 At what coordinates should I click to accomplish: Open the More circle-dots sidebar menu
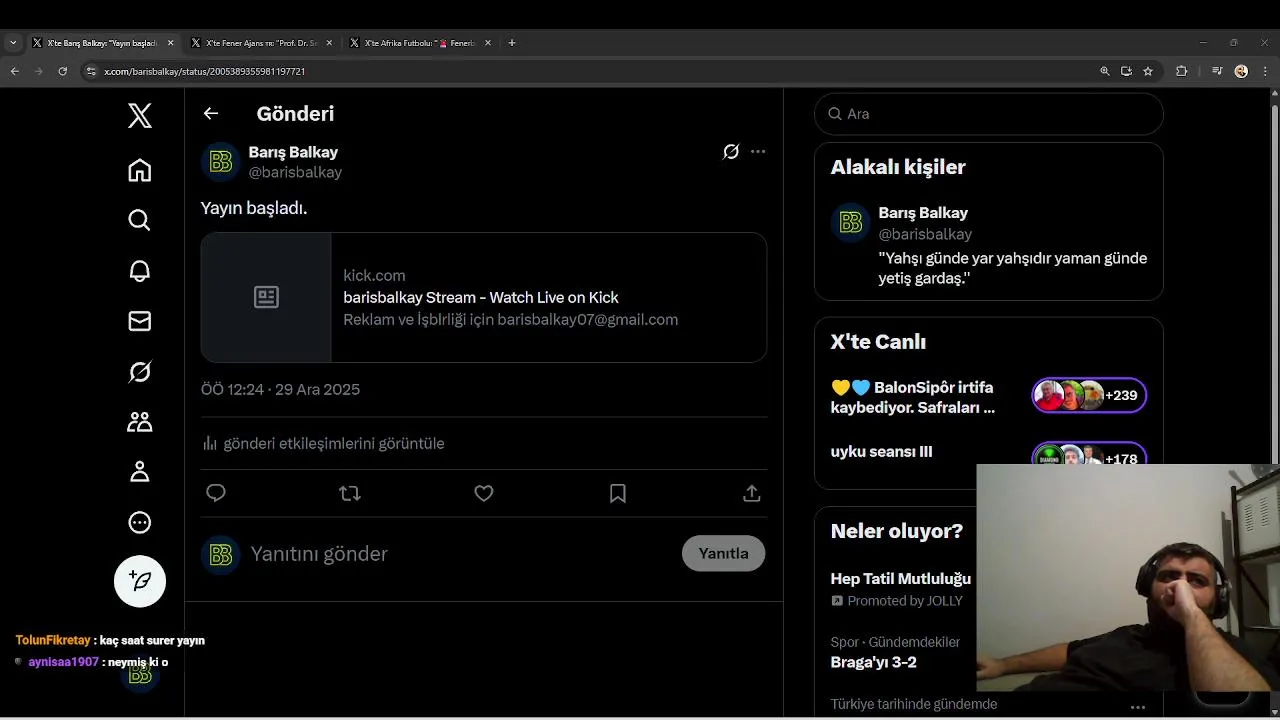pos(140,522)
